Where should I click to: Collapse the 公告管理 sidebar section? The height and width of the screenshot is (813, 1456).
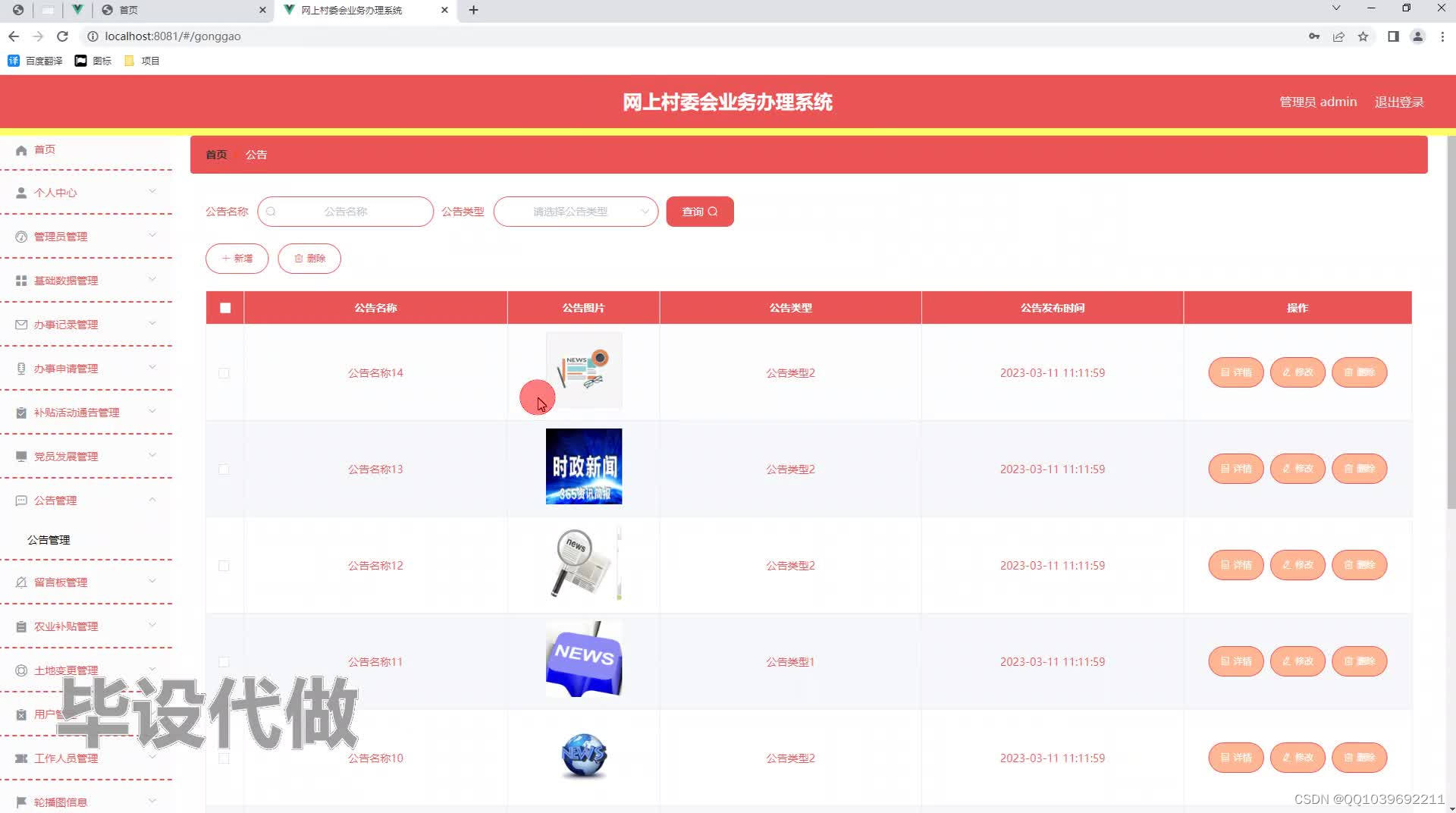click(152, 500)
